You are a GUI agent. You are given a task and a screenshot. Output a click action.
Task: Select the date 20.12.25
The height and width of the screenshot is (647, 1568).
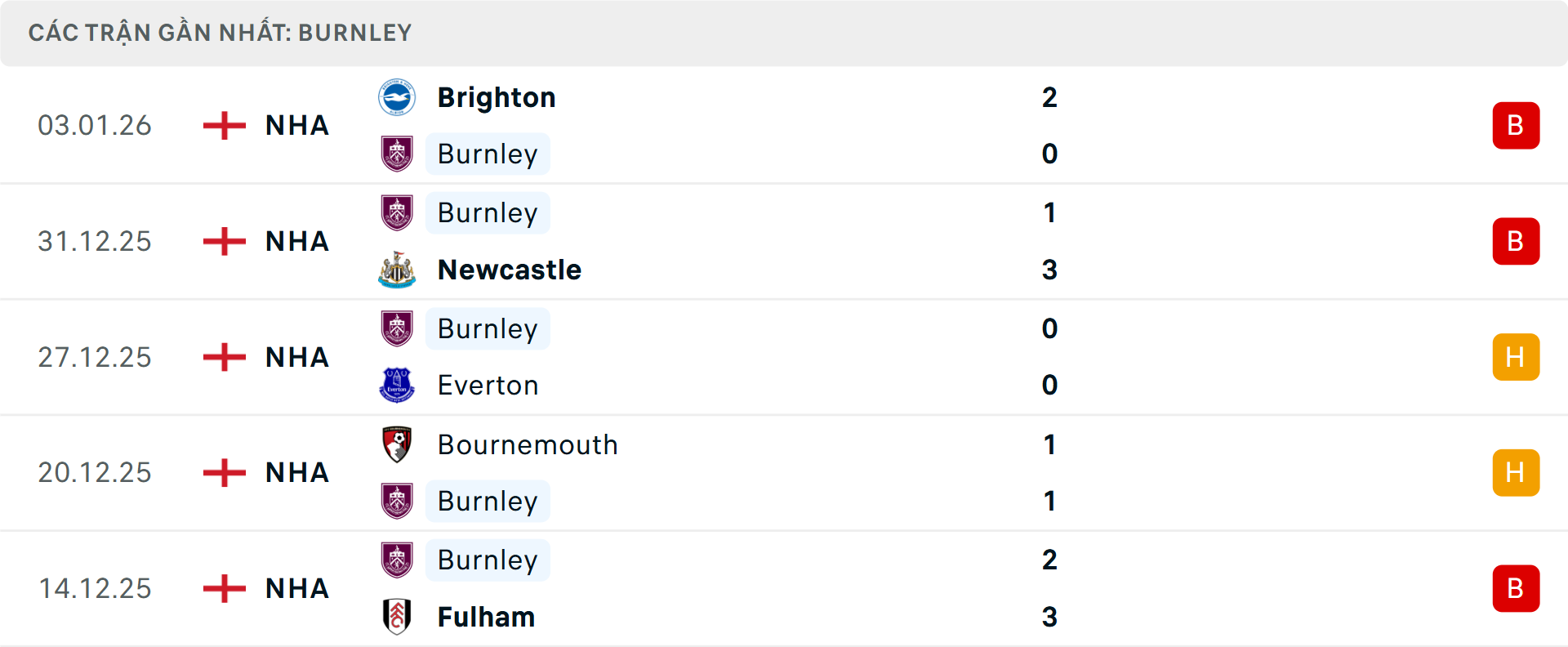tap(95, 472)
